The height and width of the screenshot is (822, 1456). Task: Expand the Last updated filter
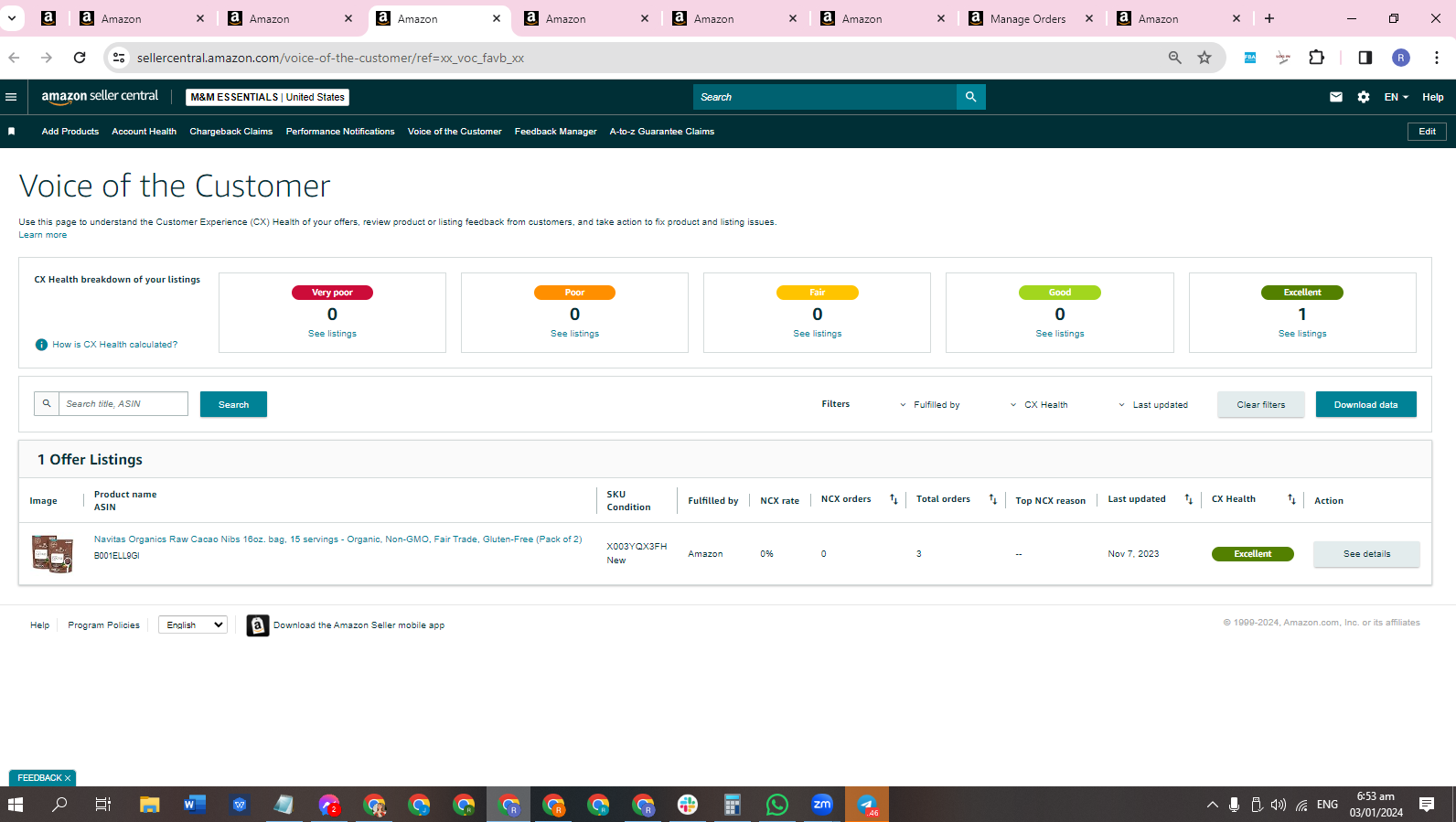1153,405
